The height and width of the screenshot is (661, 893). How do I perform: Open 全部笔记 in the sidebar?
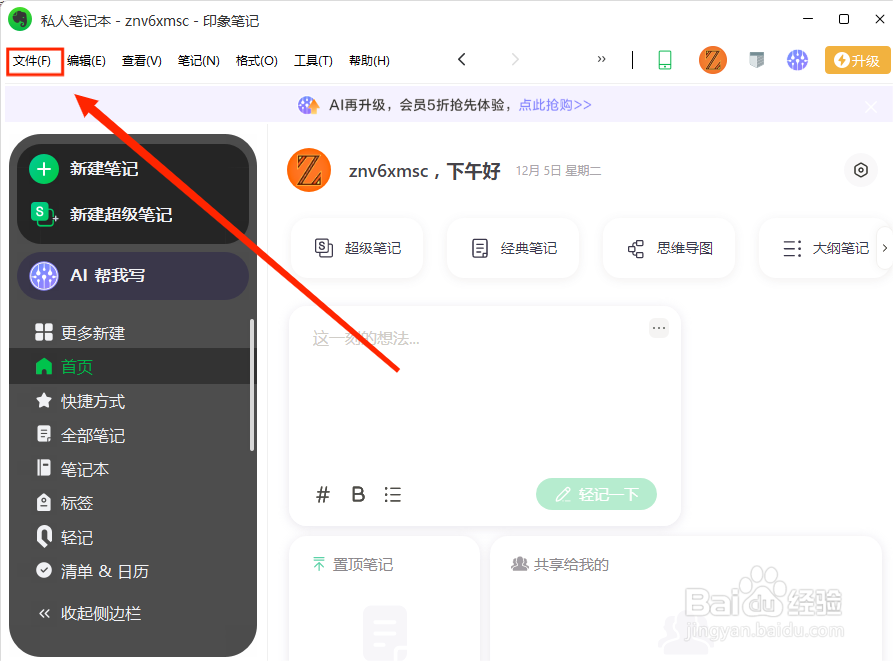coord(93,436)
